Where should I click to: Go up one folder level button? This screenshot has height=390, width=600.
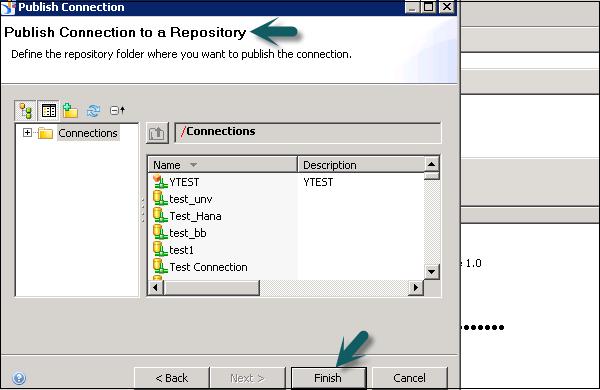coord(157,133)
